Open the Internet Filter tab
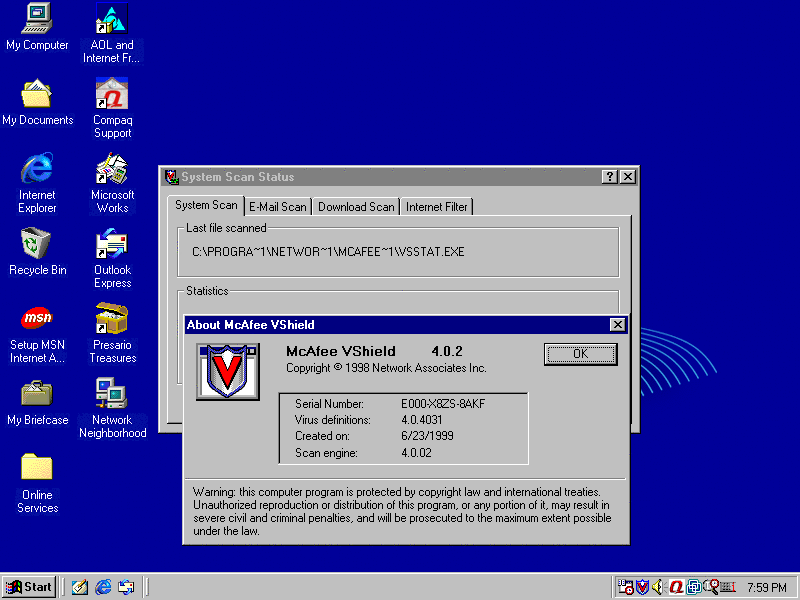Screen dimensions: 800x600 tap(437, 207)
